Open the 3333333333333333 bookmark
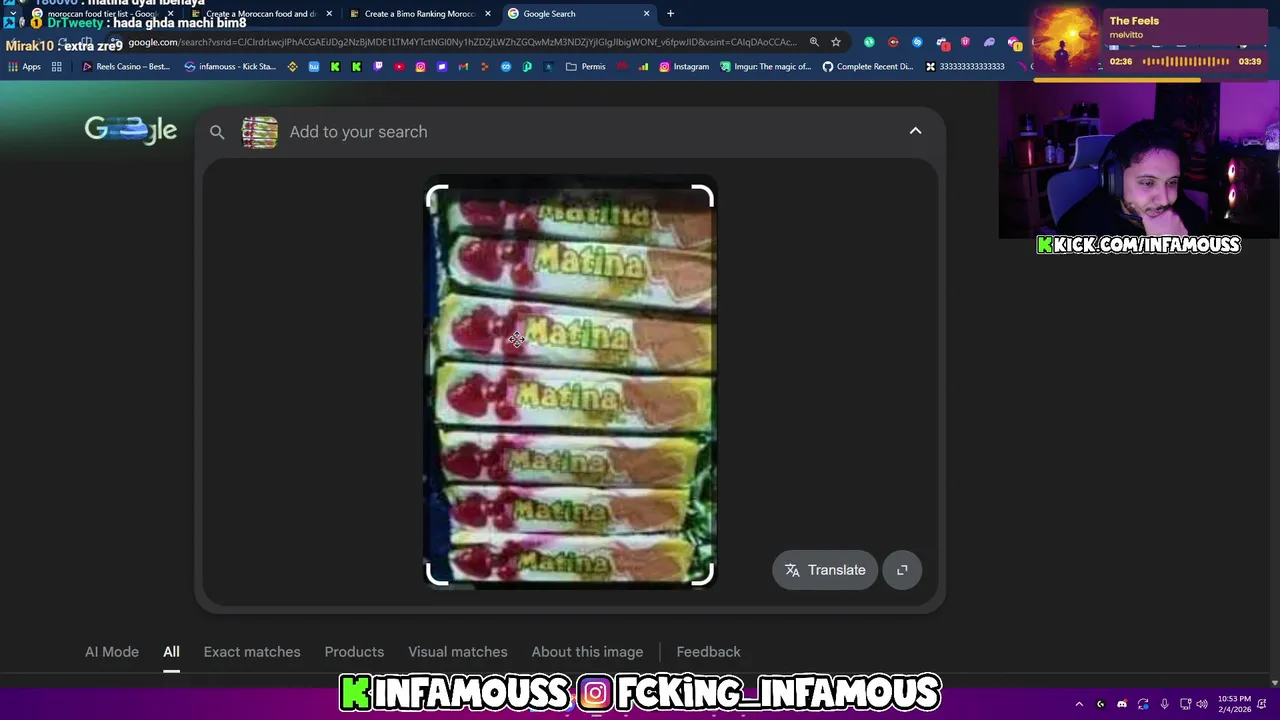 pyautogui.click(x=965, y=67)
